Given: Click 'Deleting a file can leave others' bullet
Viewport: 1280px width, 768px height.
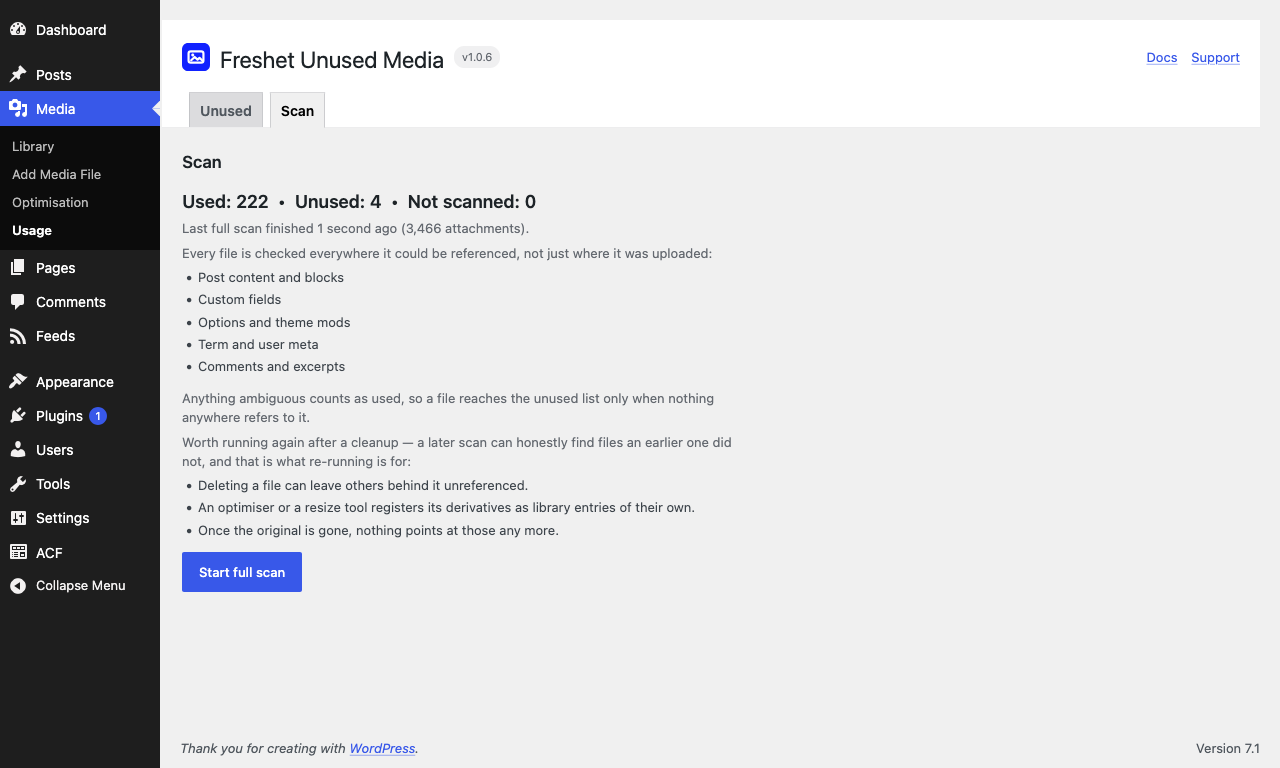Looking at the screenshot, I should pos(363,486).
